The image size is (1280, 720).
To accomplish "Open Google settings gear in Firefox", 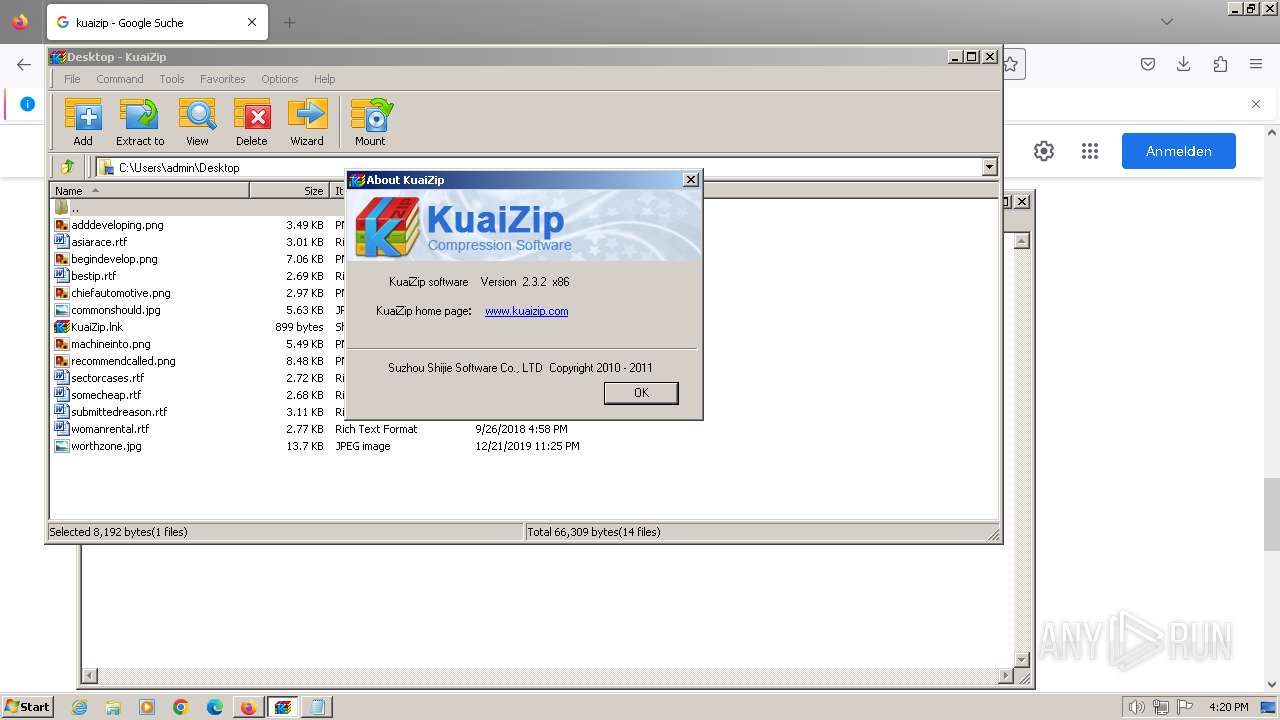I will coord(1044,151).
